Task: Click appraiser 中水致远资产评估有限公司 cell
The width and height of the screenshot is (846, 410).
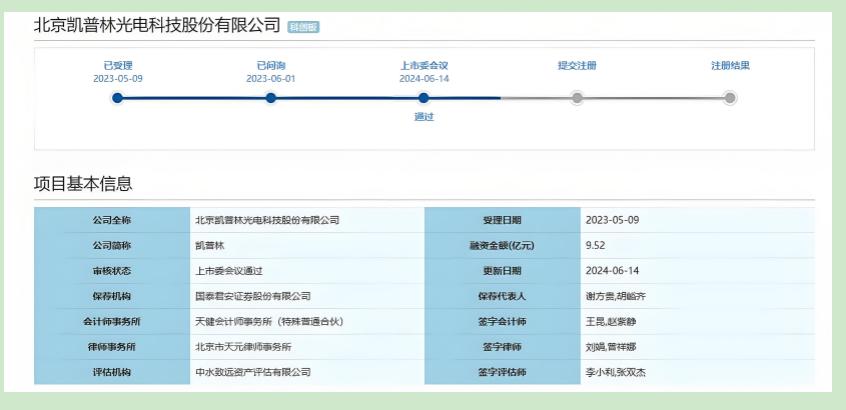Action: (x=253, y=372)
